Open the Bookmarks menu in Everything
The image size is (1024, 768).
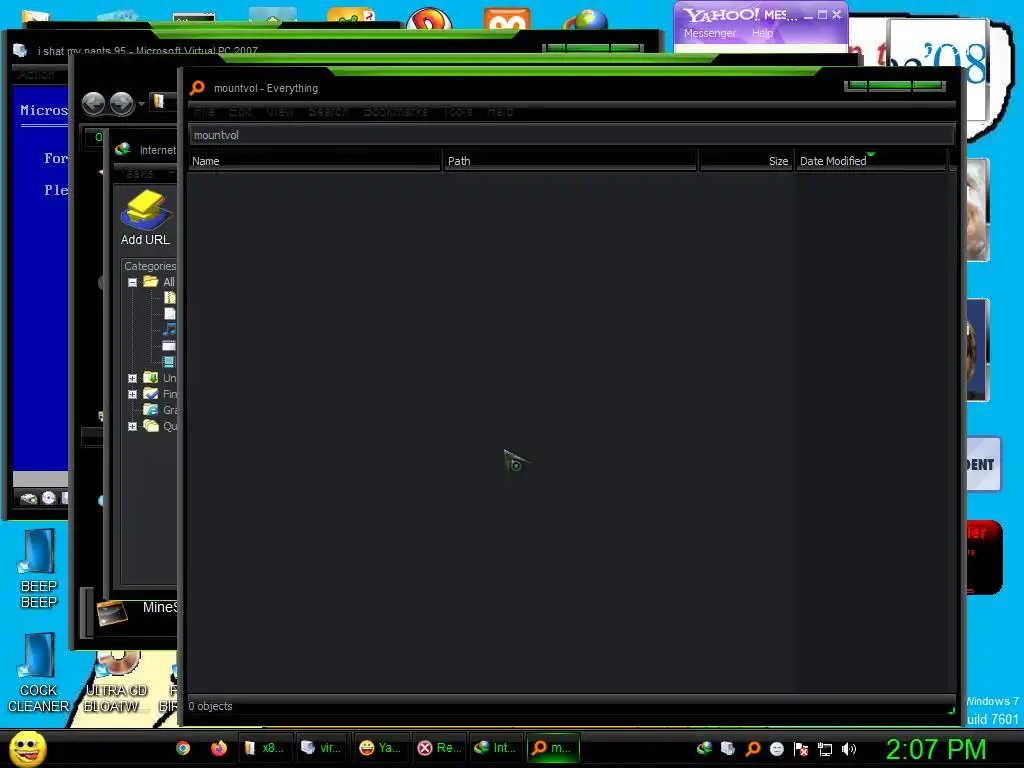(396, 112)
